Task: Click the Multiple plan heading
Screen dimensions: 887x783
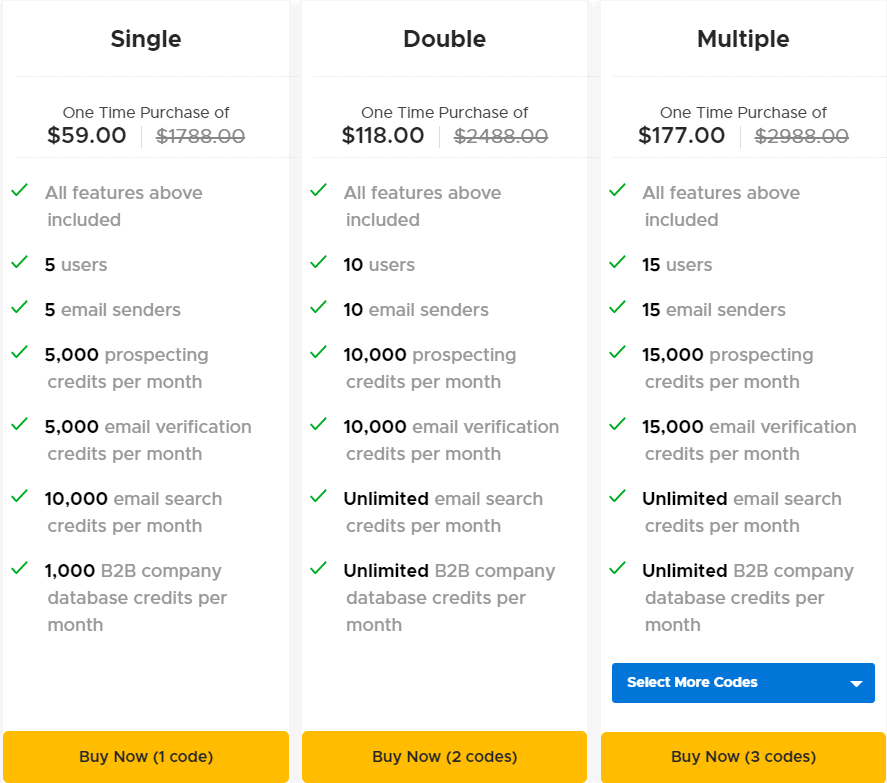Action: pos(743,39)
